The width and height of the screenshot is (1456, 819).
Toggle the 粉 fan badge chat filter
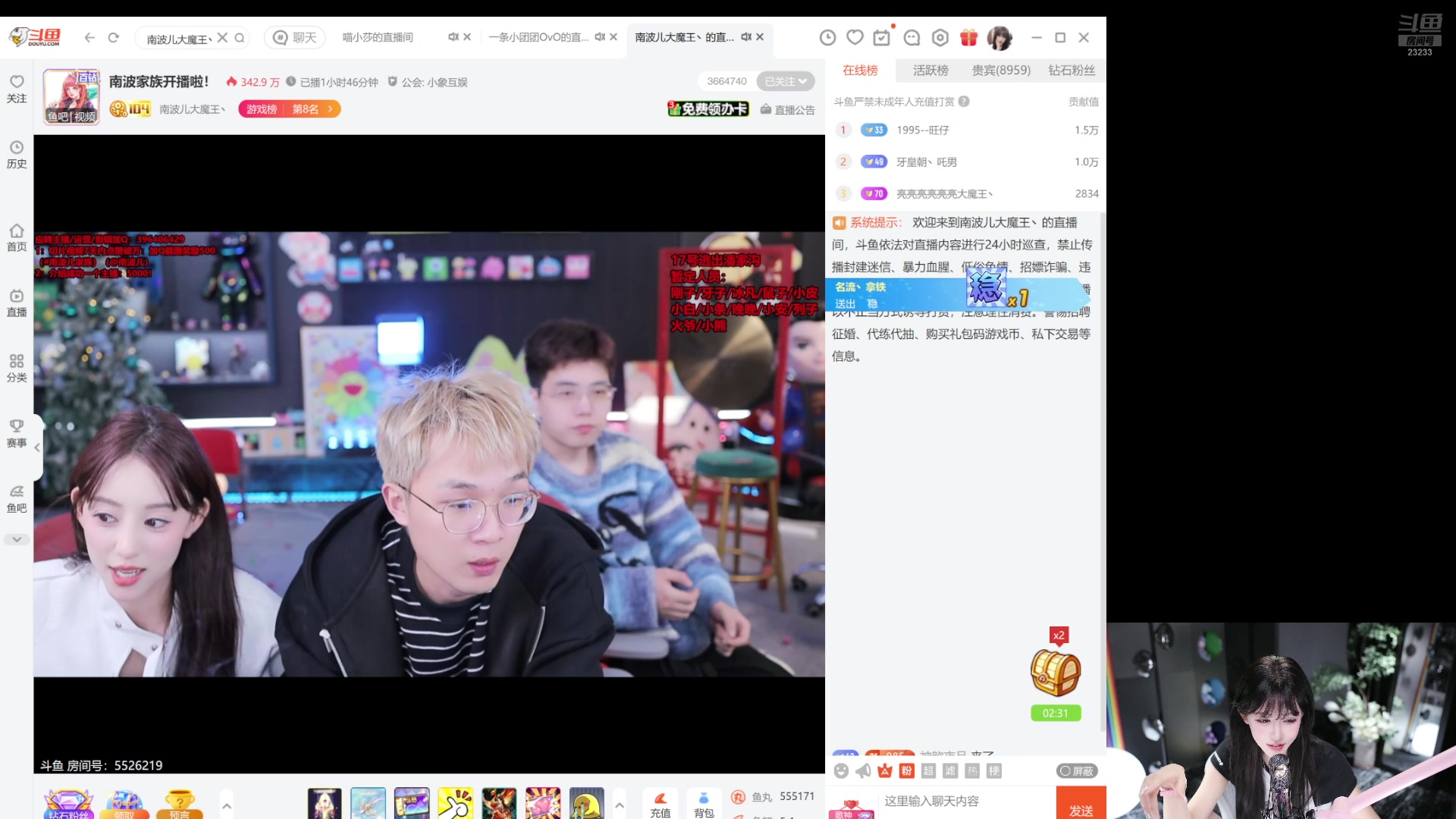[907, 771]
